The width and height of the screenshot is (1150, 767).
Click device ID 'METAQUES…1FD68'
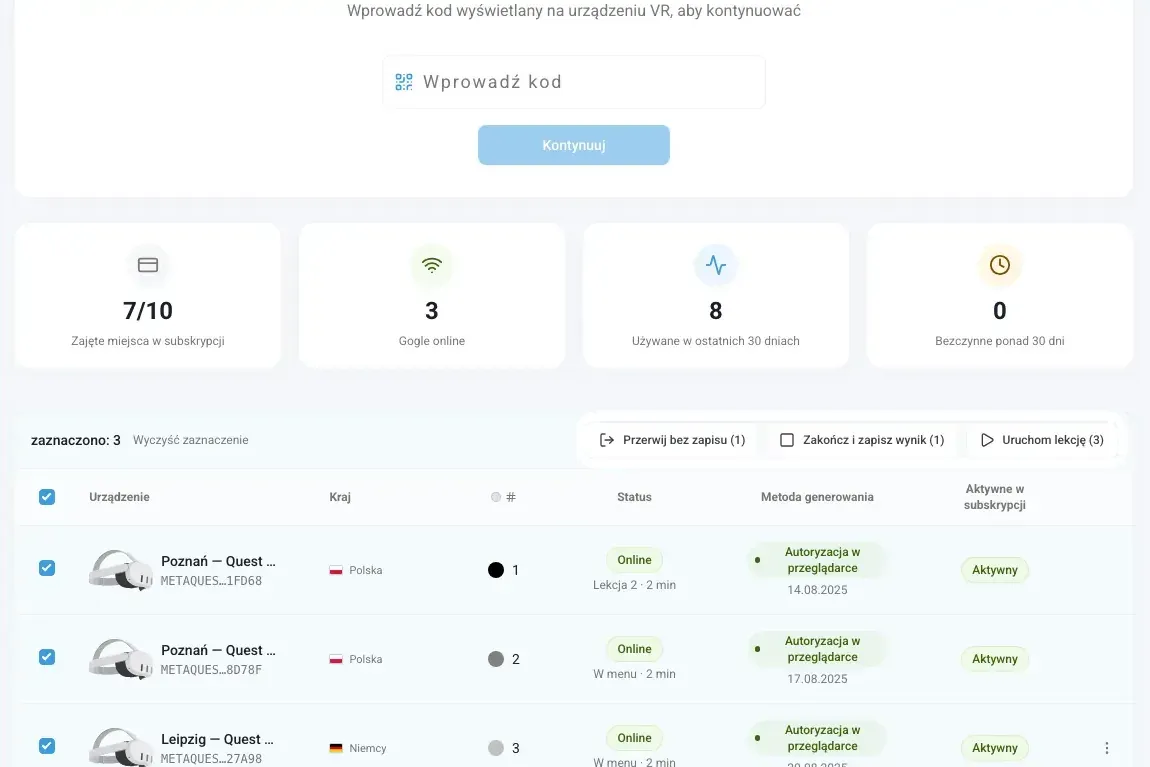[x=211, y=581]
